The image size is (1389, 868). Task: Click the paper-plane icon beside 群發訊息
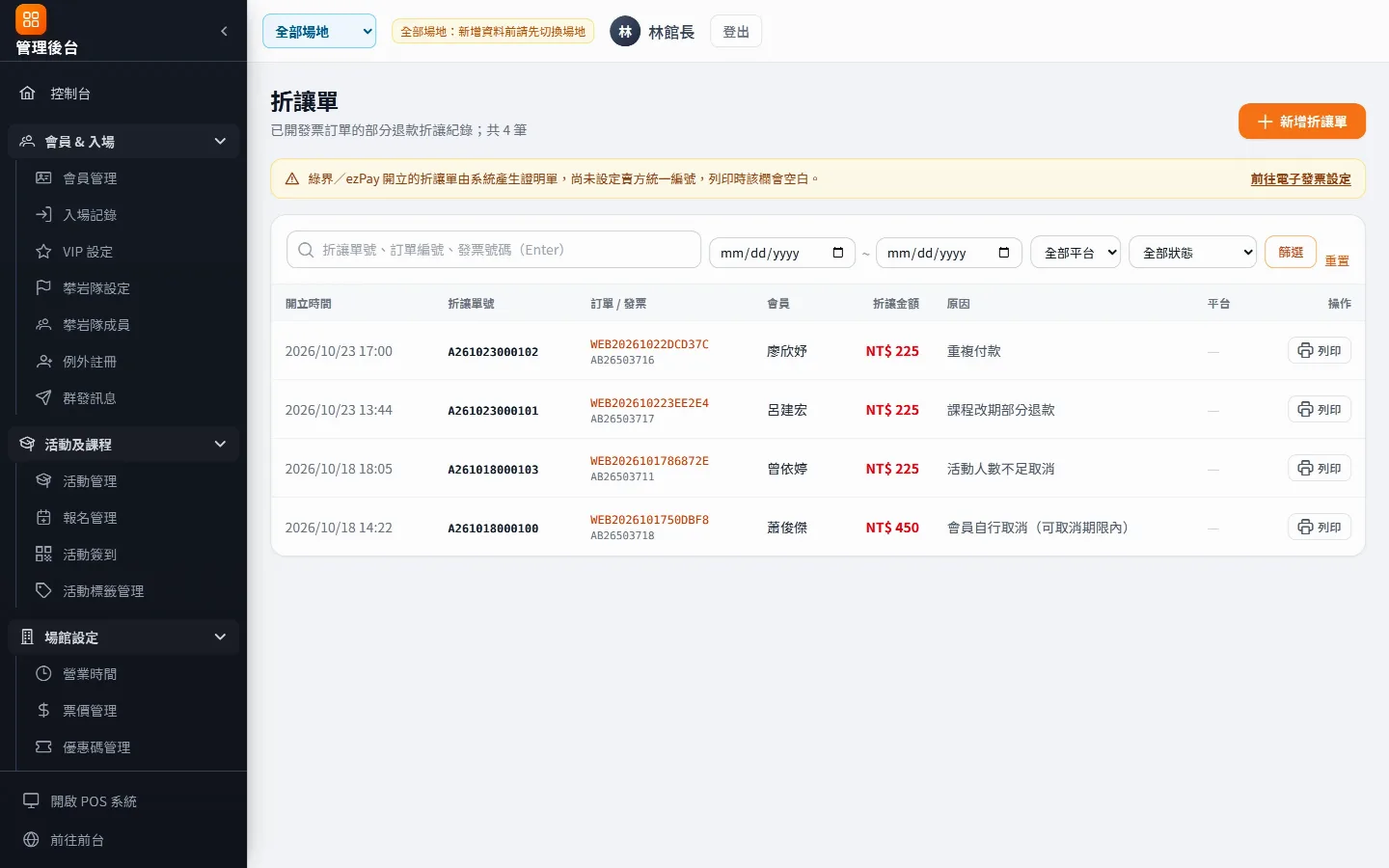coord(43,397)
